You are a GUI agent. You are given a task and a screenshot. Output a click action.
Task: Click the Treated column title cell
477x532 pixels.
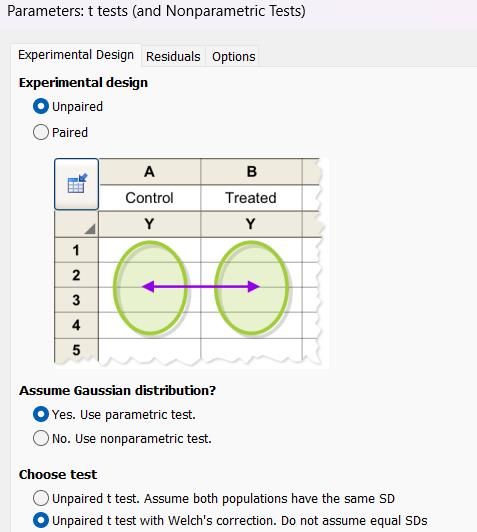pyautogui.click(x=251, y=198)
